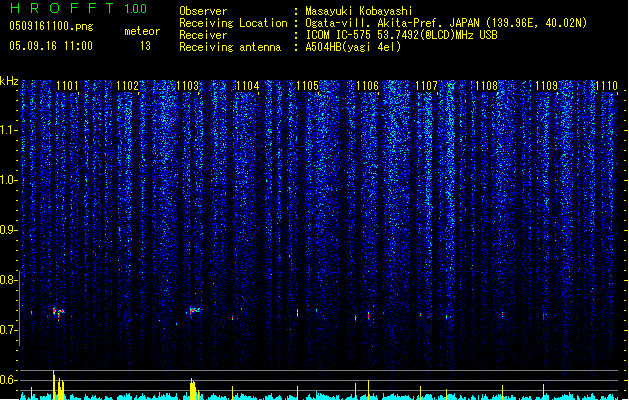Viewport: 629px width, 400px height.
Task: Click the date stamp 05.09.16 11:00
Action: coord(51,46)
